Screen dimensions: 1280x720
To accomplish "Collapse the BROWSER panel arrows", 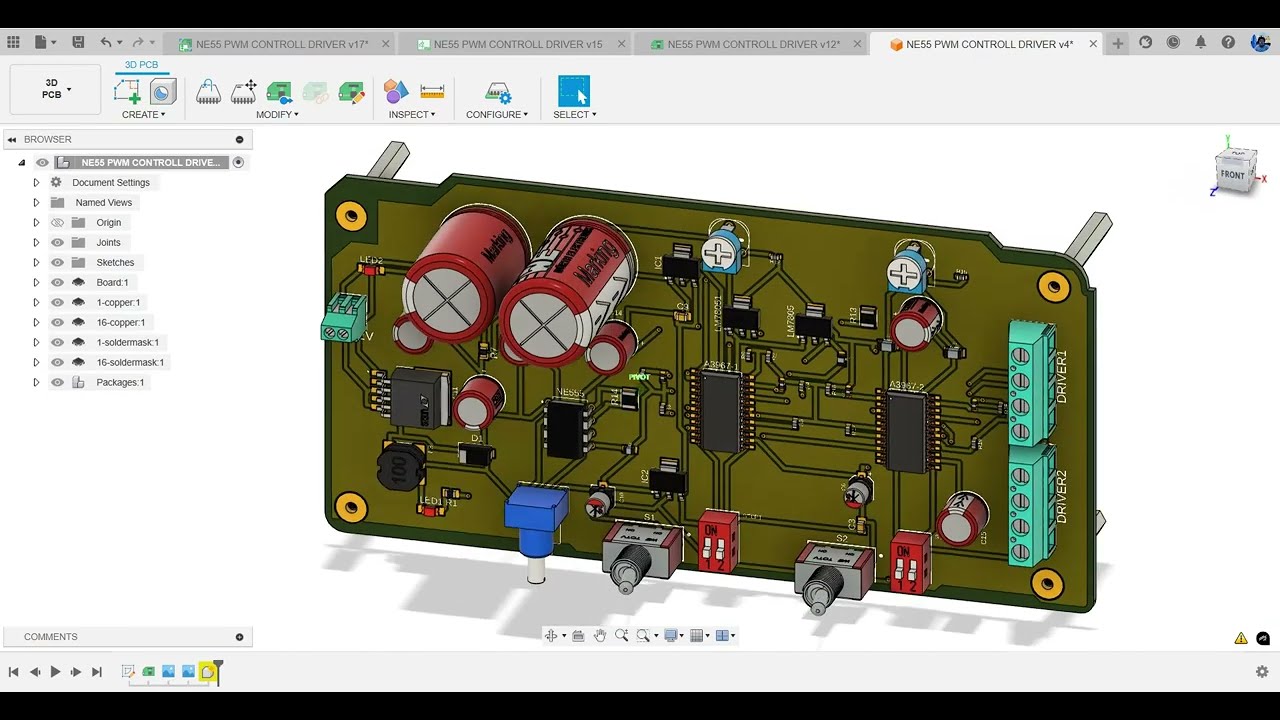I will (x=12, y=139).
